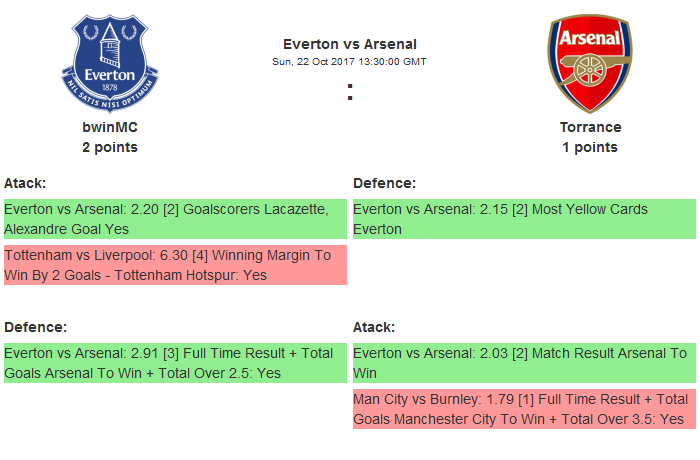The height and width of the screenshot is (460, 700).
Task: Click the Atack heading under Torrance
Action: 374,327
